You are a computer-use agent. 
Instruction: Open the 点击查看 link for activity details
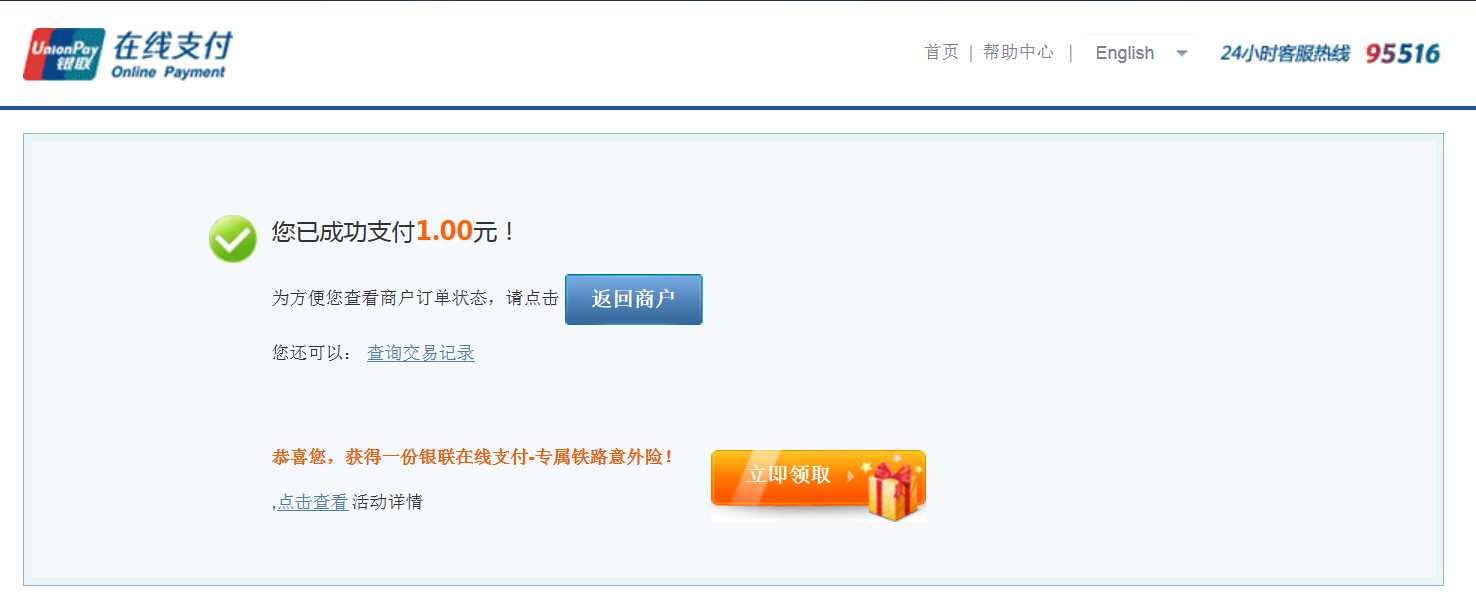coord(313,502)
